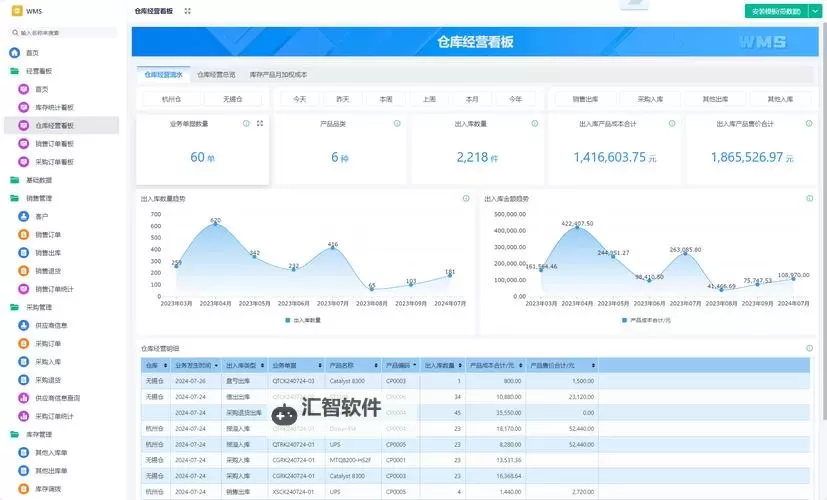Click info icon on 业务单据数量 card
Viewport: 827px width, 500px height.
tap(246, 123)
